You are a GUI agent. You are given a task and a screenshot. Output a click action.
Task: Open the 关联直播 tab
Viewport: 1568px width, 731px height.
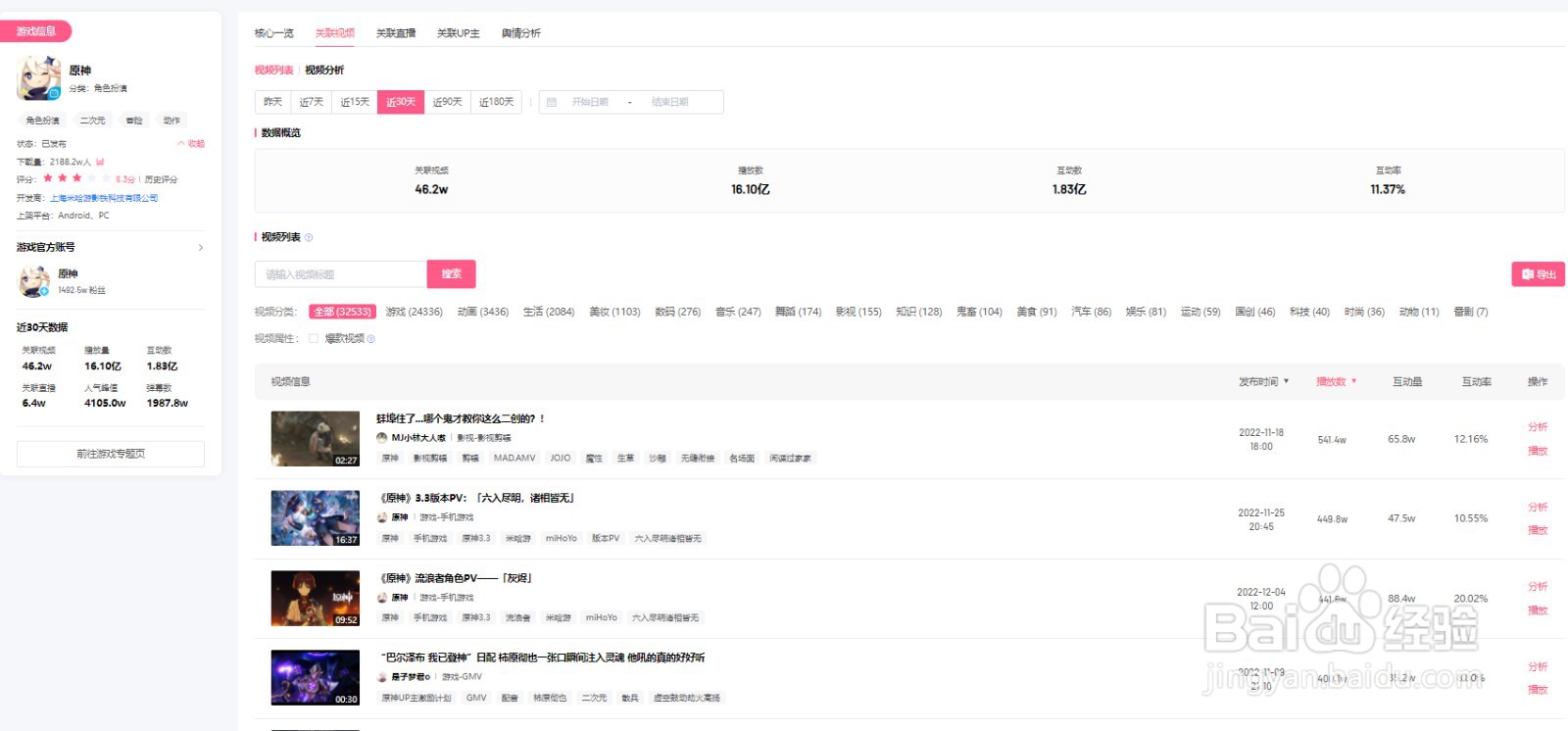click(x=396, y=33)
